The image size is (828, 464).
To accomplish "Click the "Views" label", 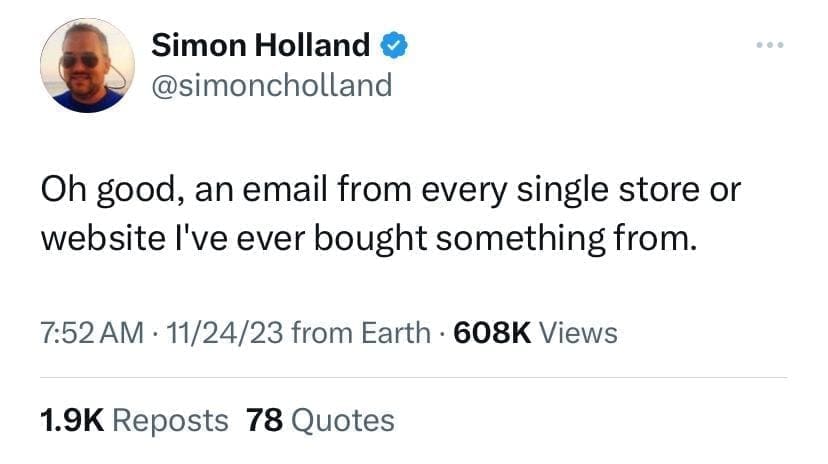I will click(x=577, y=332).
